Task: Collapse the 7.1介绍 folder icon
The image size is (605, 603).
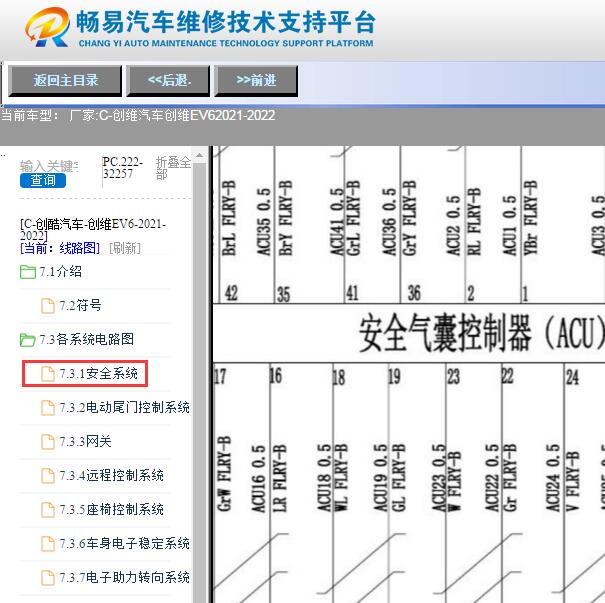Action: point(28,272)
